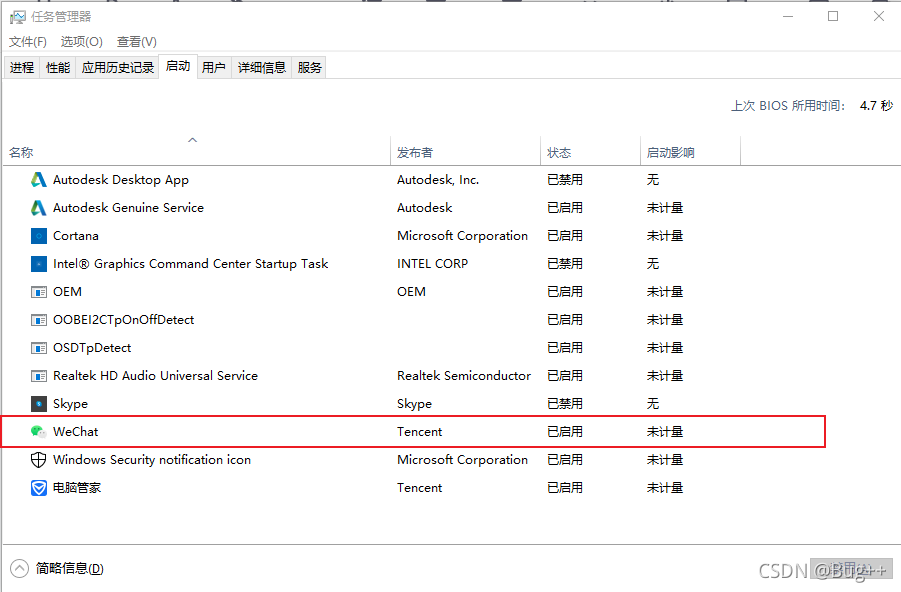The width and height of the screenshot is (901, 592).
Task: Switch to the 服务 tab
Action: 310,67
